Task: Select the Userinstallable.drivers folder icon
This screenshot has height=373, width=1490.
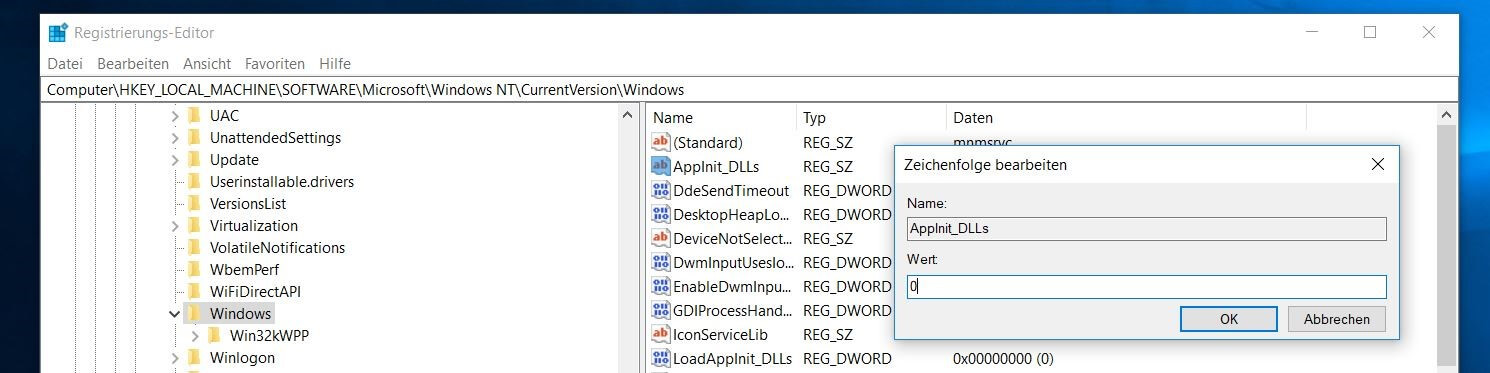Action: click(194, 182)
